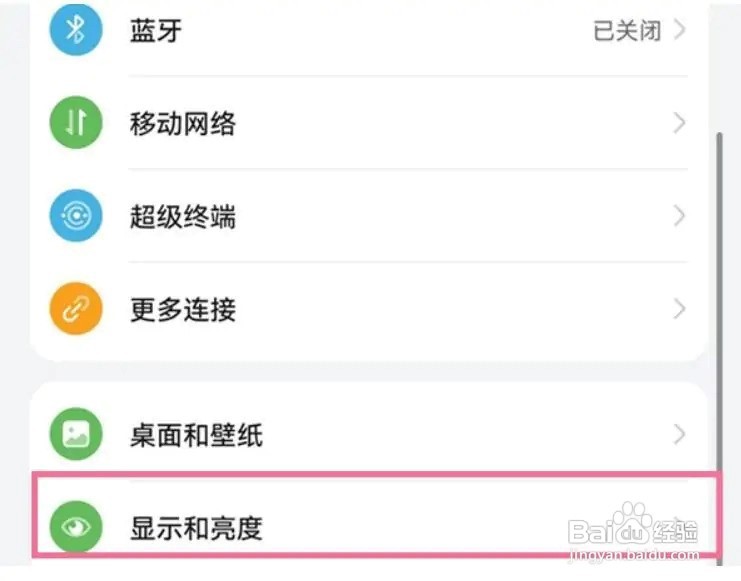Screen dimensions: 741x581
Task: Tap the Super Device (超级终端) circular icon
Action: [x=76, y=216]
